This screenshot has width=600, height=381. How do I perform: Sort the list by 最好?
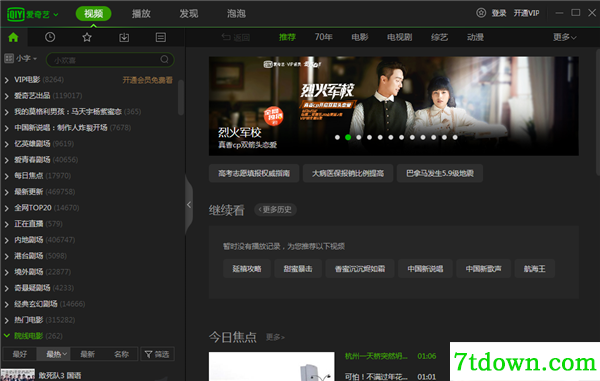click(x=20, y=354)
